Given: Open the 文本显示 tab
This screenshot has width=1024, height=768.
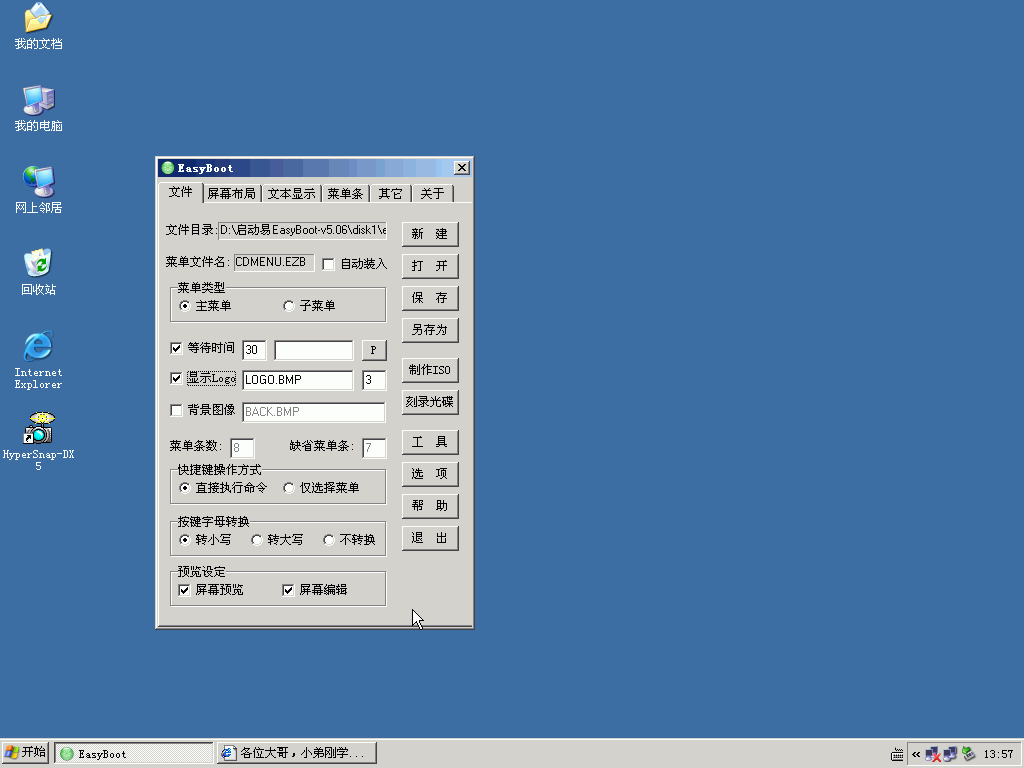Looking at the screenshot, I should (x=291, y=194).
